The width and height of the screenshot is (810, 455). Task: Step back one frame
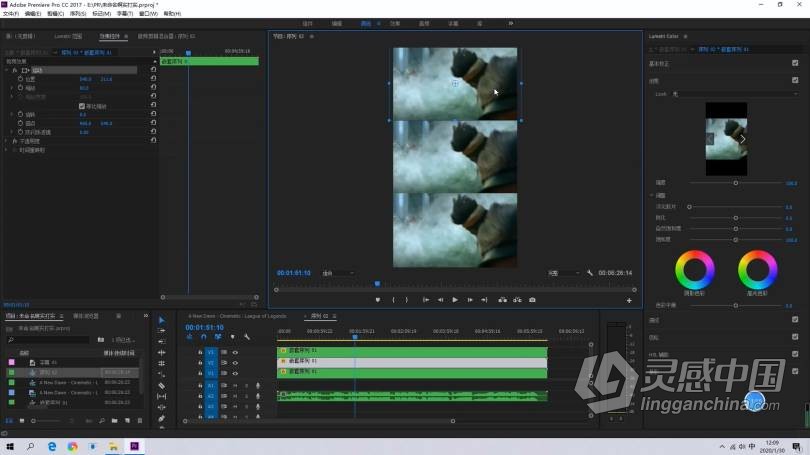click(440, 300)
